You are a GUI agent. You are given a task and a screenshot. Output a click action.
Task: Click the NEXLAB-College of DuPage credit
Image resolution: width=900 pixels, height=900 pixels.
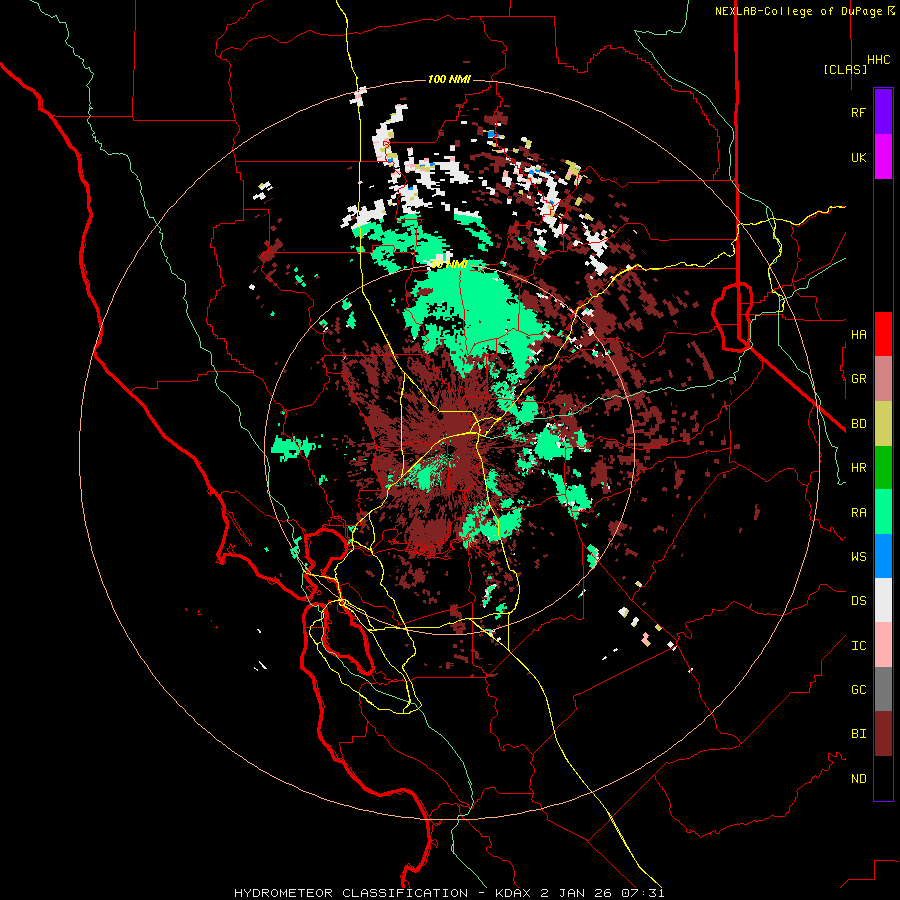[805, 11]
